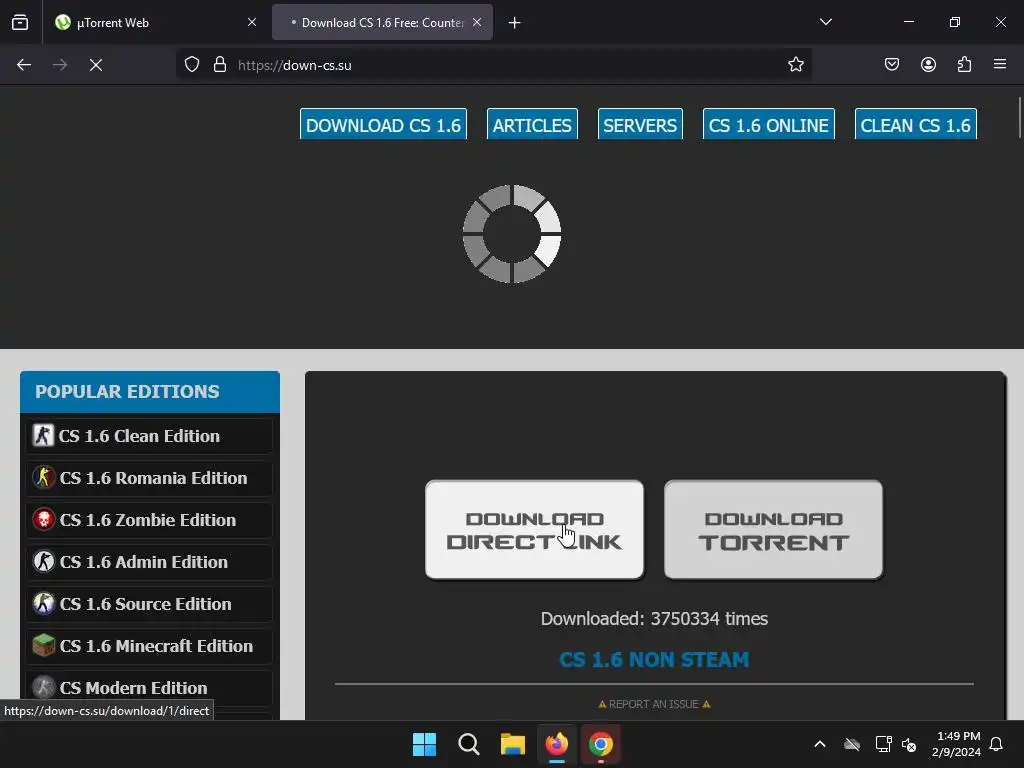This screenshot has width=1024, height=768.
Task: Stop the page loading
Action: pos(96,65)
